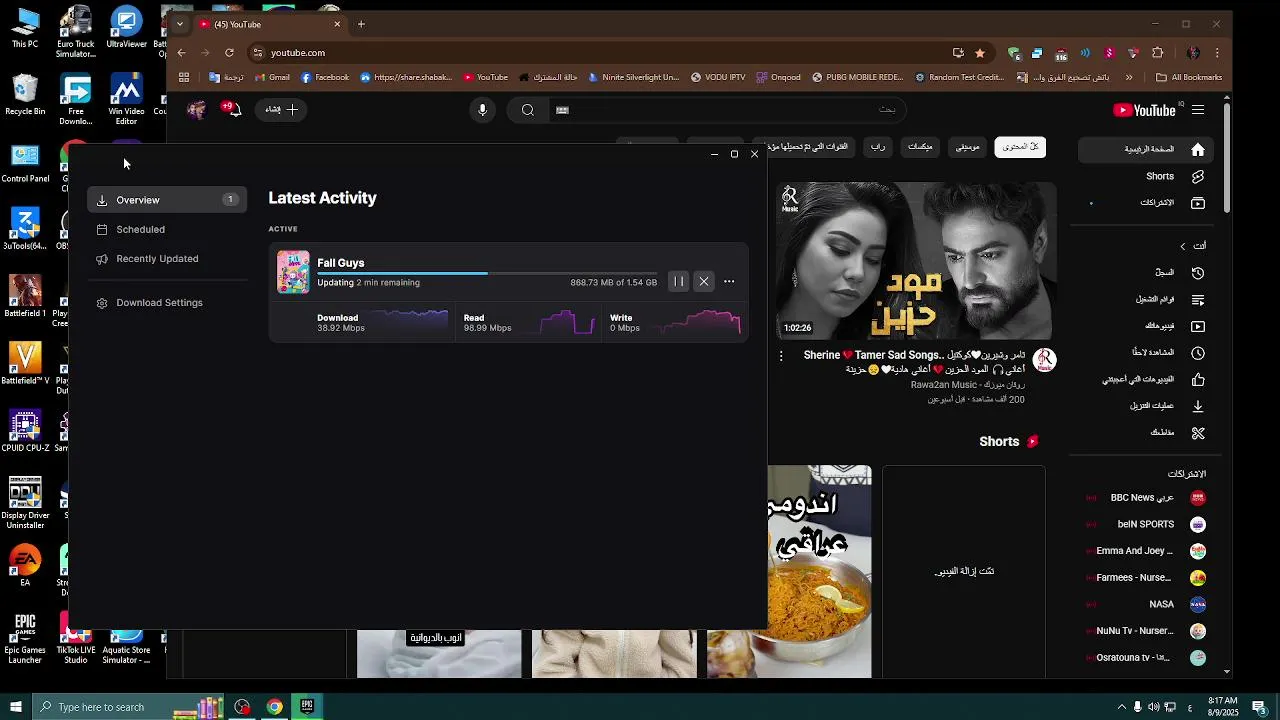The height and width of the screenshot is (720, 1280).
Task: Open Watch later in YouTube sidebar
Action: tap(1151, 352)
